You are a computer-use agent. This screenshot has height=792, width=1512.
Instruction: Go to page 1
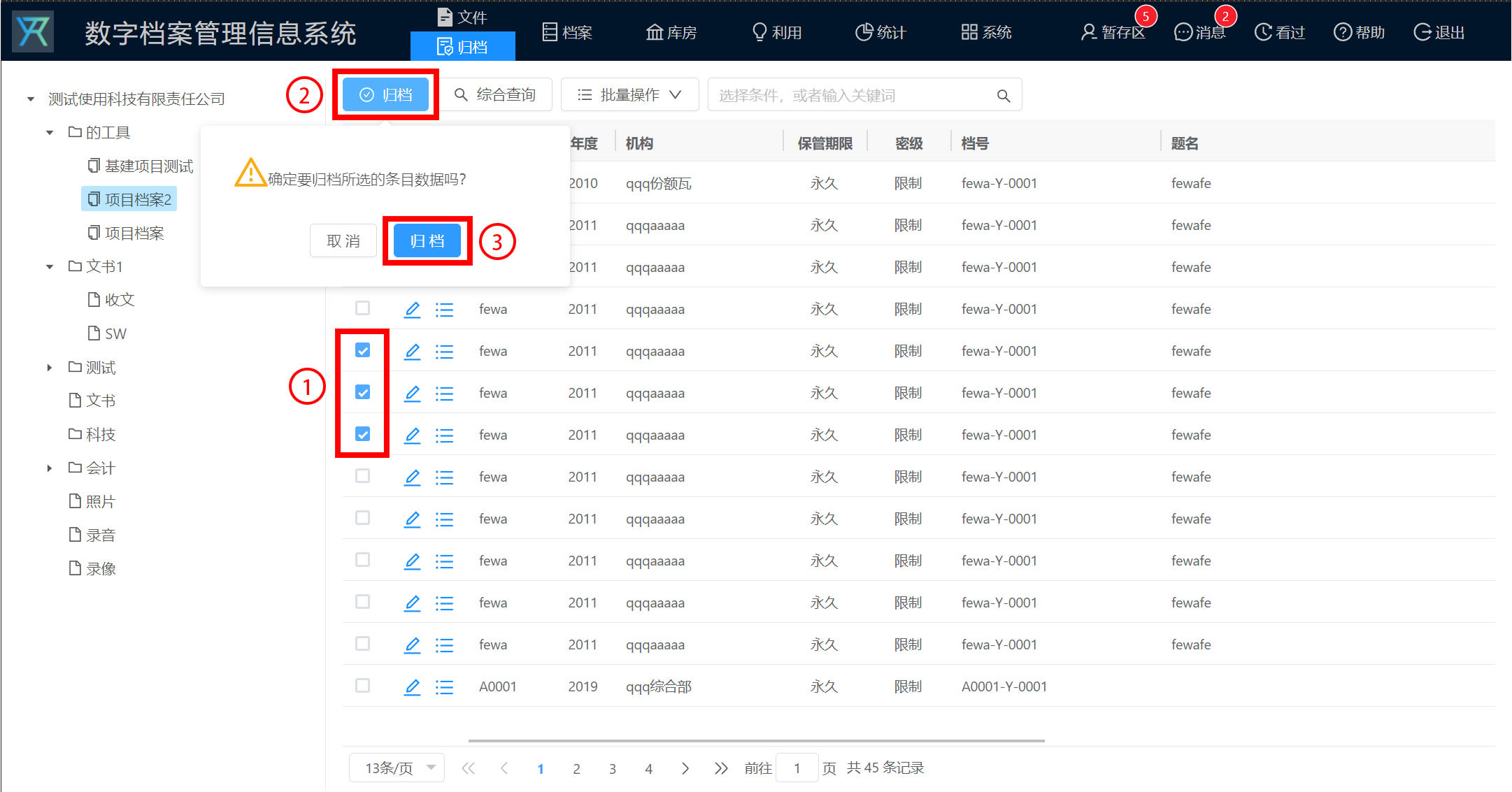coord(541,768)
